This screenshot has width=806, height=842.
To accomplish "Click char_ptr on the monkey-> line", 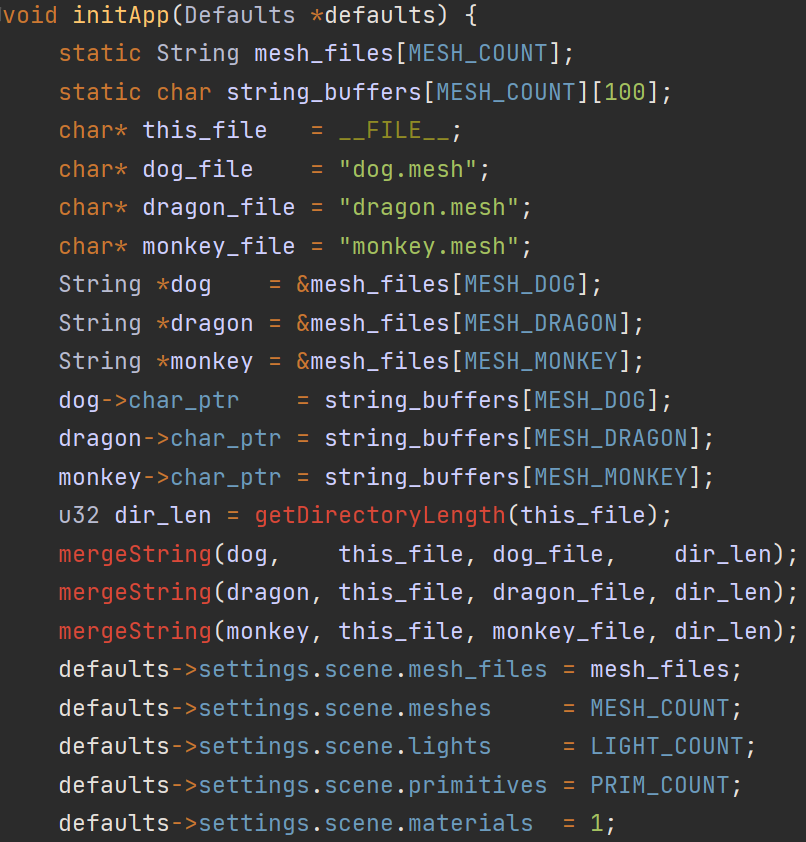I will click(x=226, y=477).
